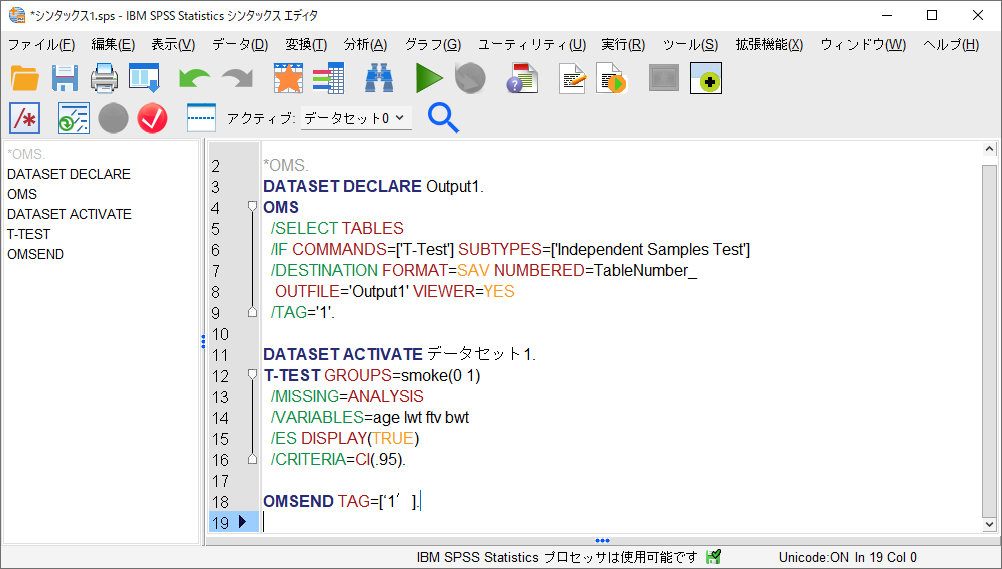1002x569 pixels.
Task: Open the 表示(V) menu
Action: (x=173, y=45)
